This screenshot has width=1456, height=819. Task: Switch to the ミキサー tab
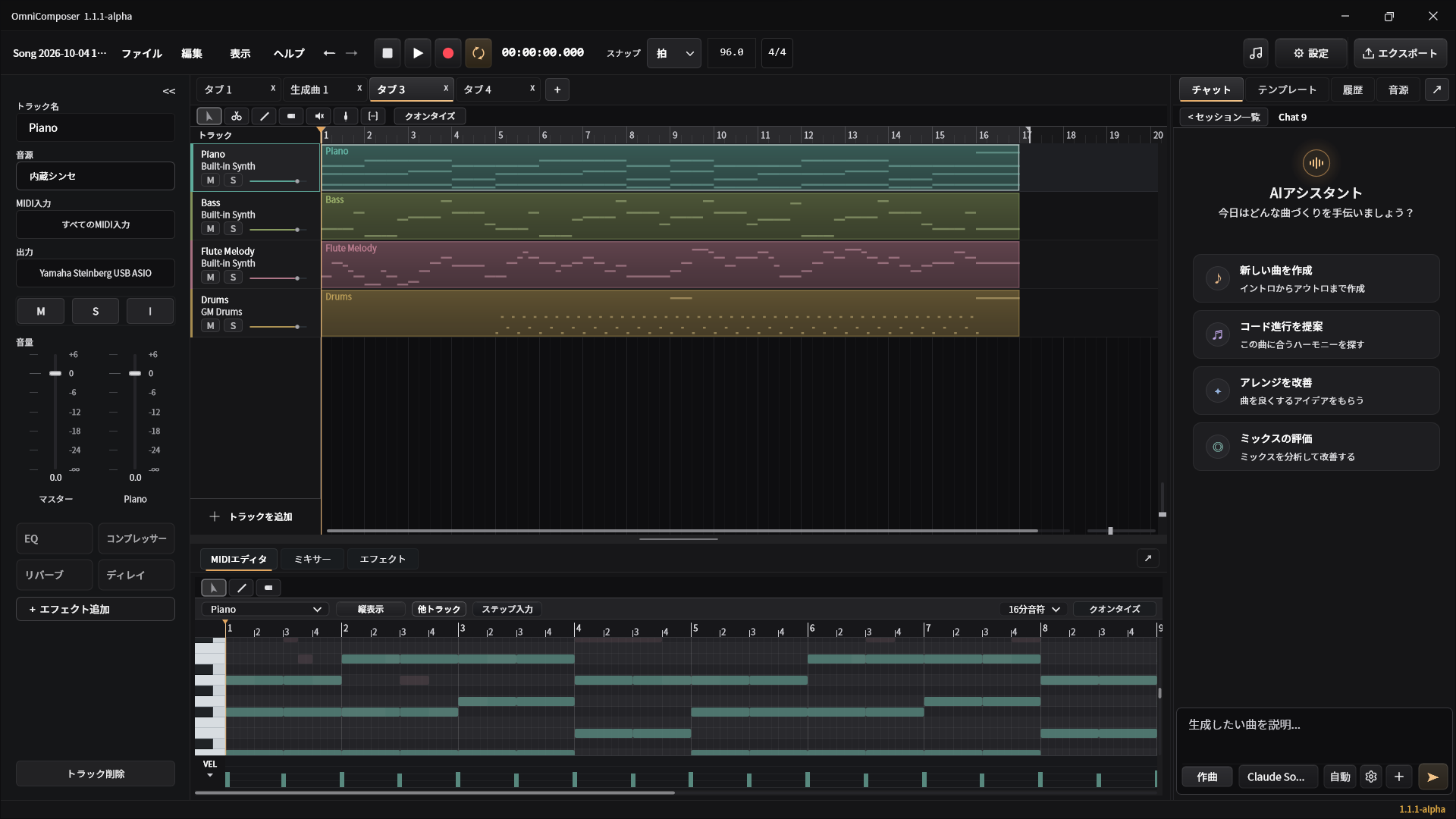pyautogui.click(x=312, y=559)
